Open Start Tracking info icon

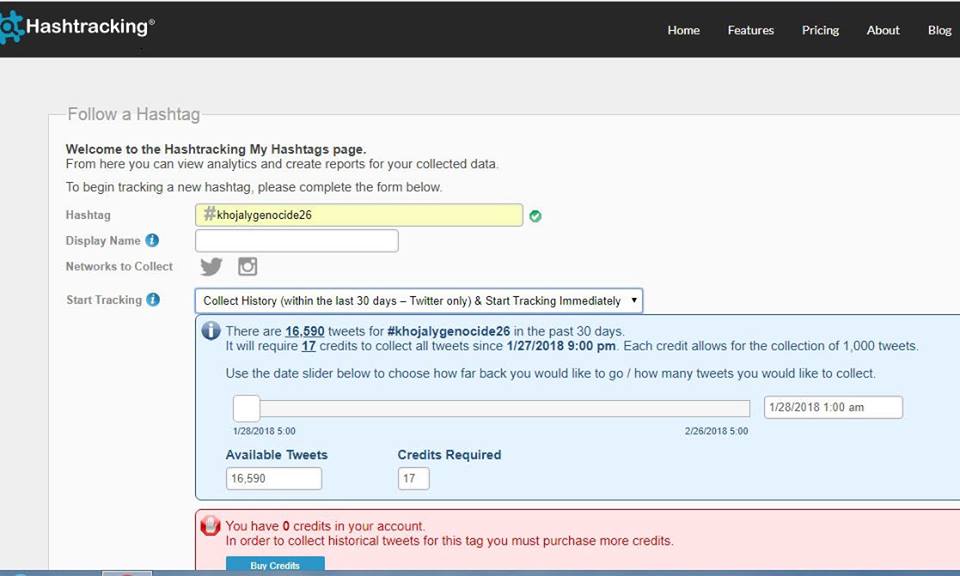pos(153,299)
